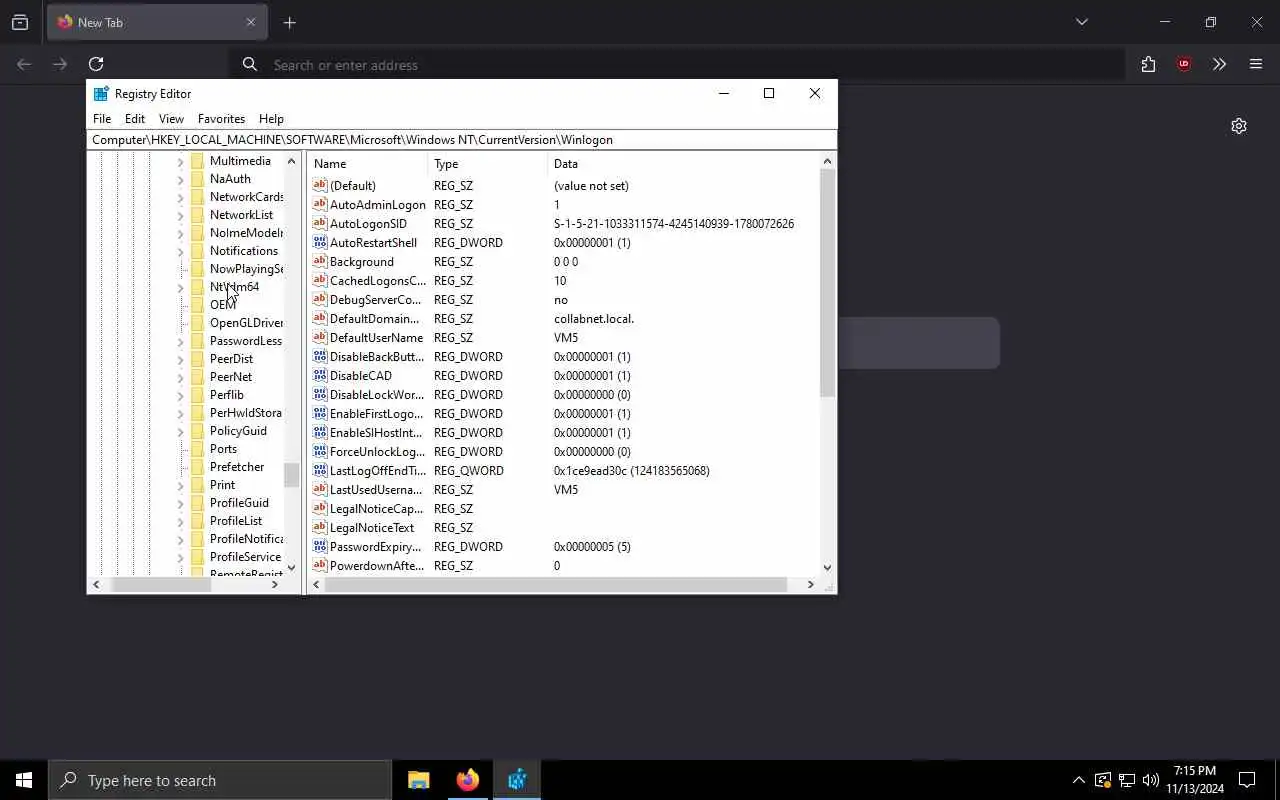Screen dimensions: 1280x800
Task: Click the 'collabnet.local.' data cell
Action: (594, 319)
